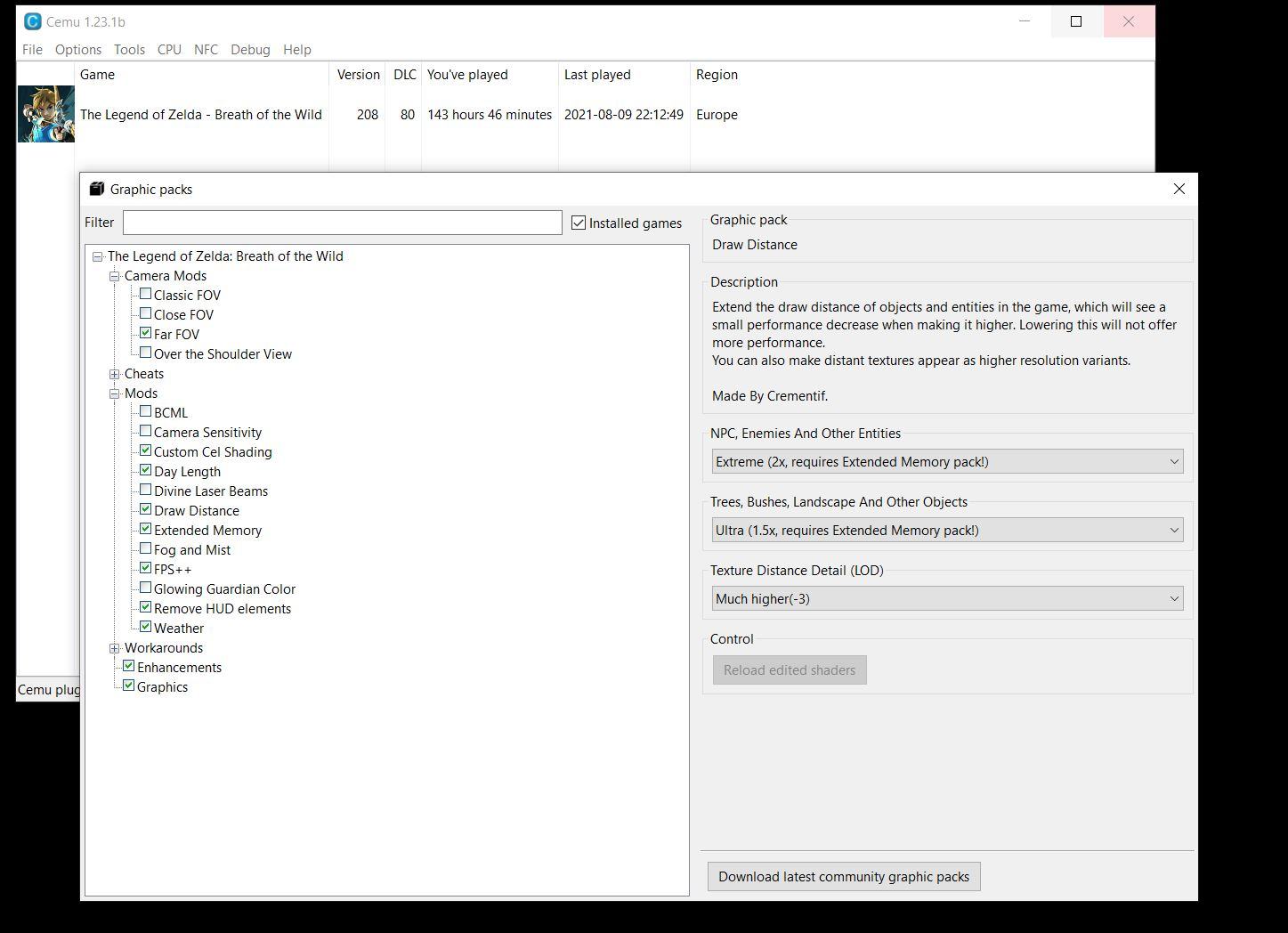
Task: Sort by the DLC column header
Action: click(x=405, y=75)
